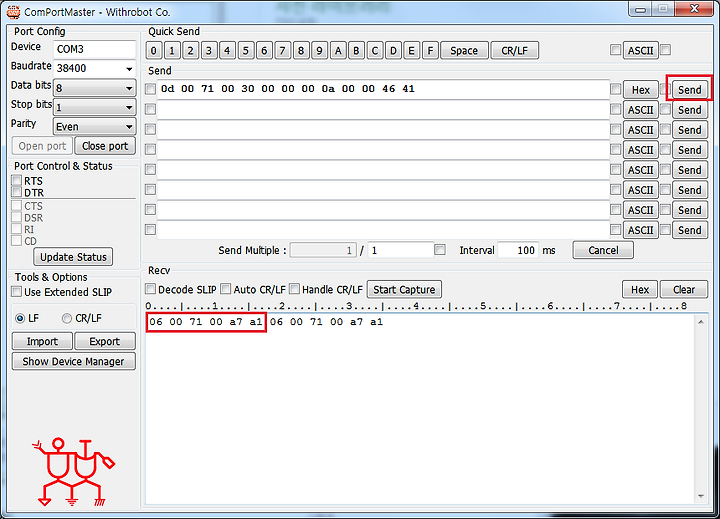Viewport: 720px width, 519px height.
Task: Quick send hex digit 7 button
Action: pos(282,51)
